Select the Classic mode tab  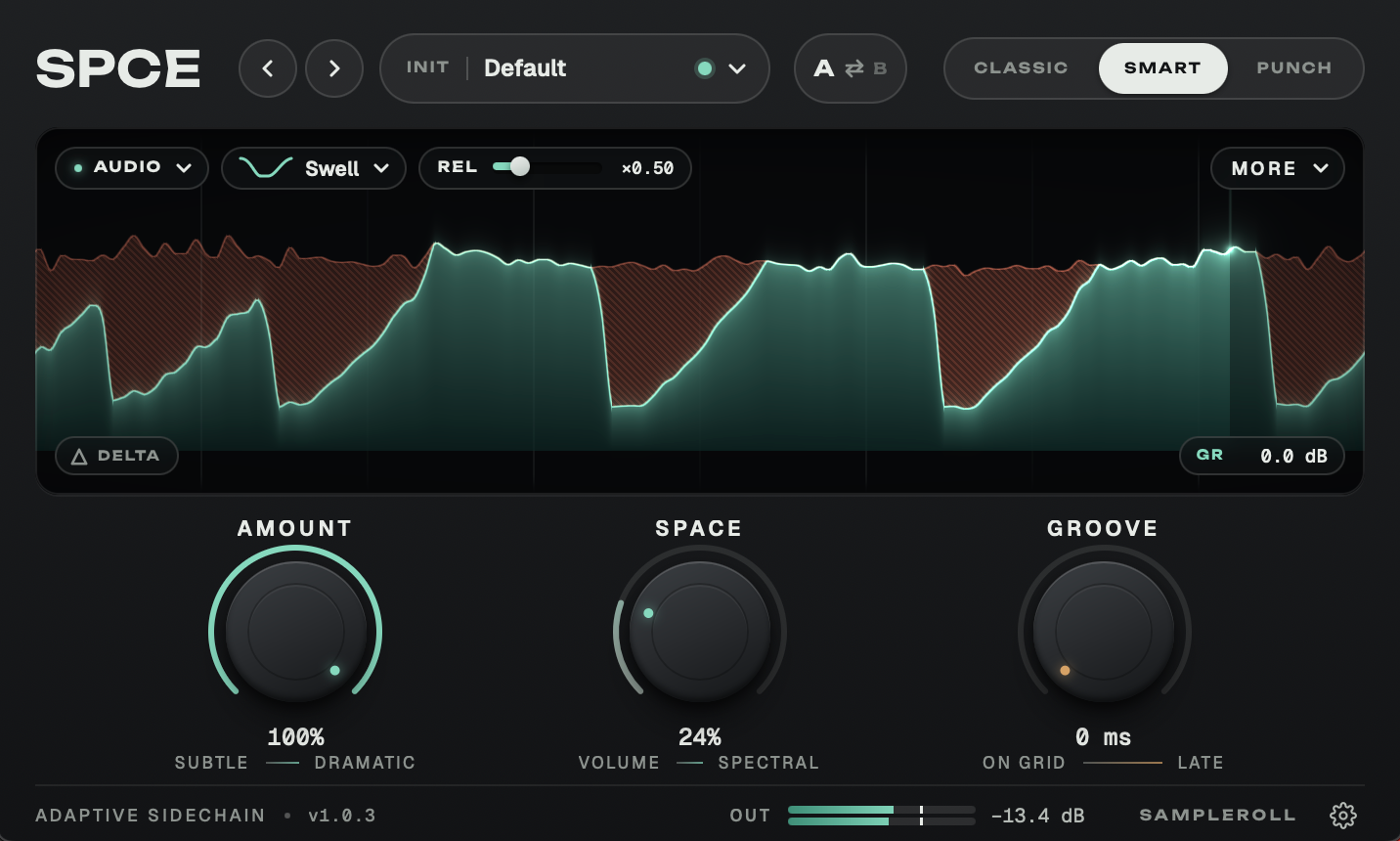pos(1021,68)
